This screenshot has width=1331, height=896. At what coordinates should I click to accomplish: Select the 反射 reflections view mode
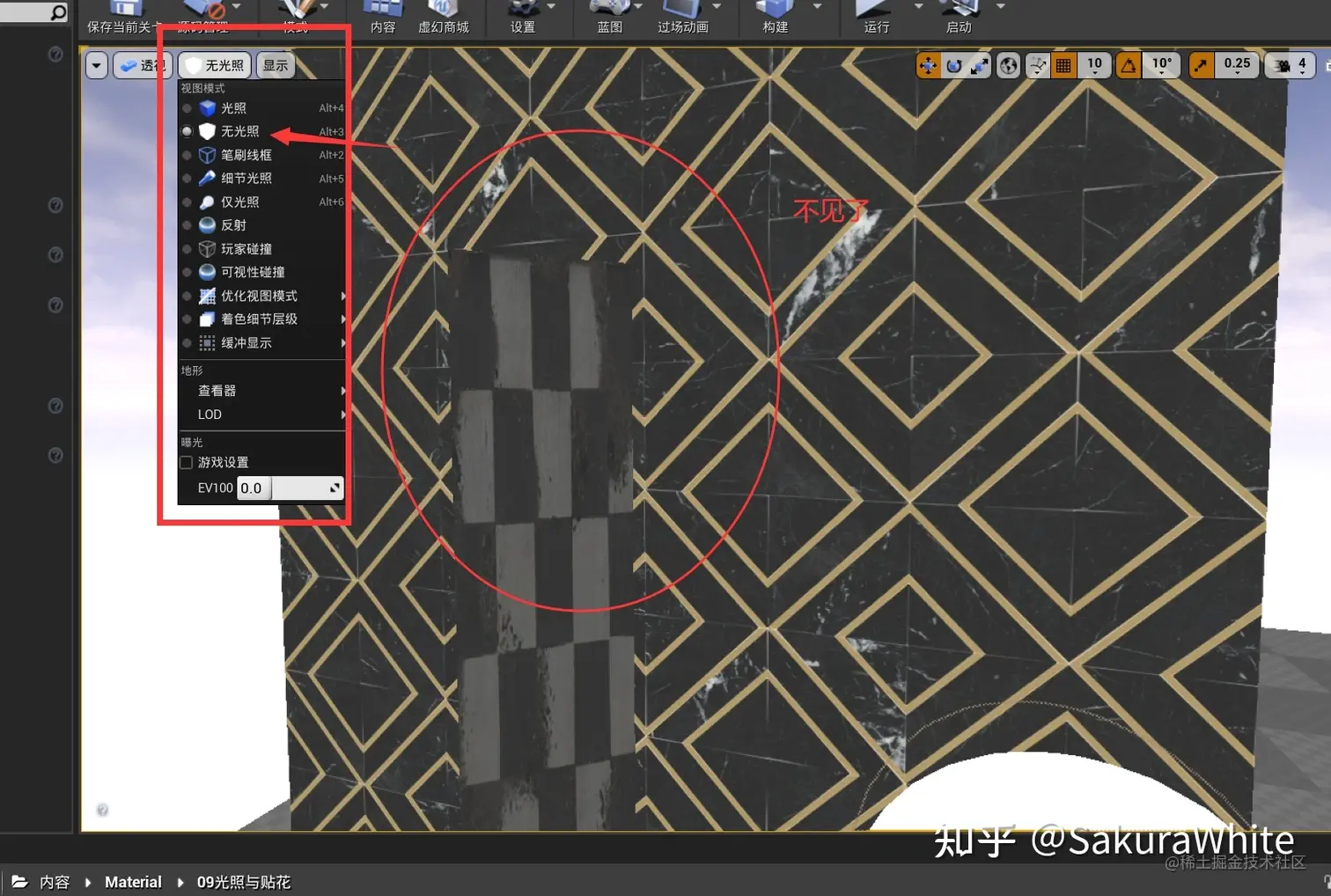[x=262, y=225]
